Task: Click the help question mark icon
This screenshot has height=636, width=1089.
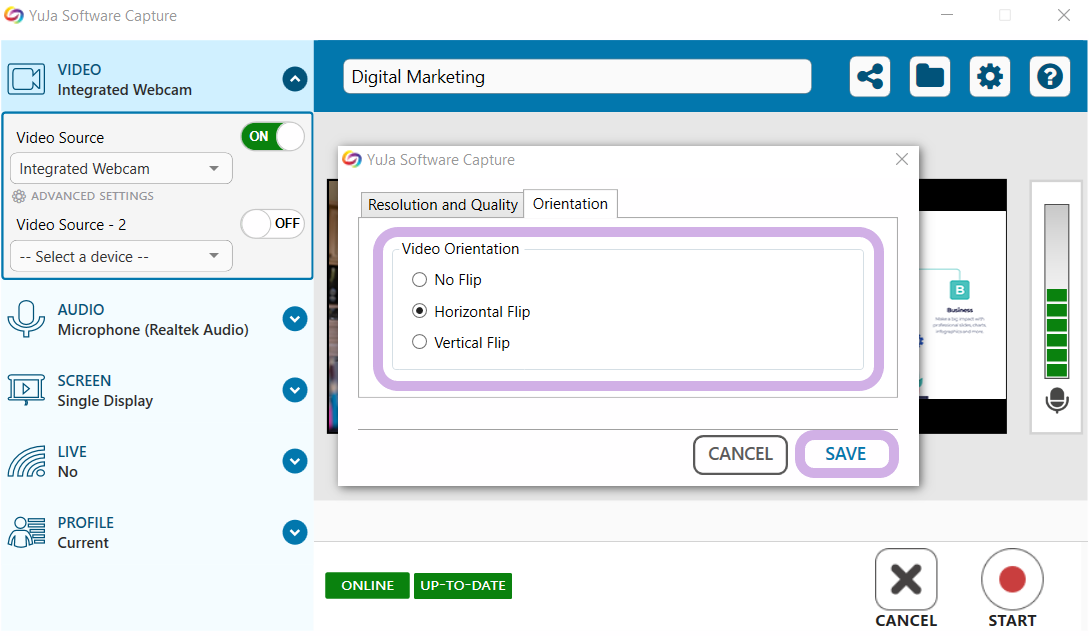Action: coord(1049,77)
